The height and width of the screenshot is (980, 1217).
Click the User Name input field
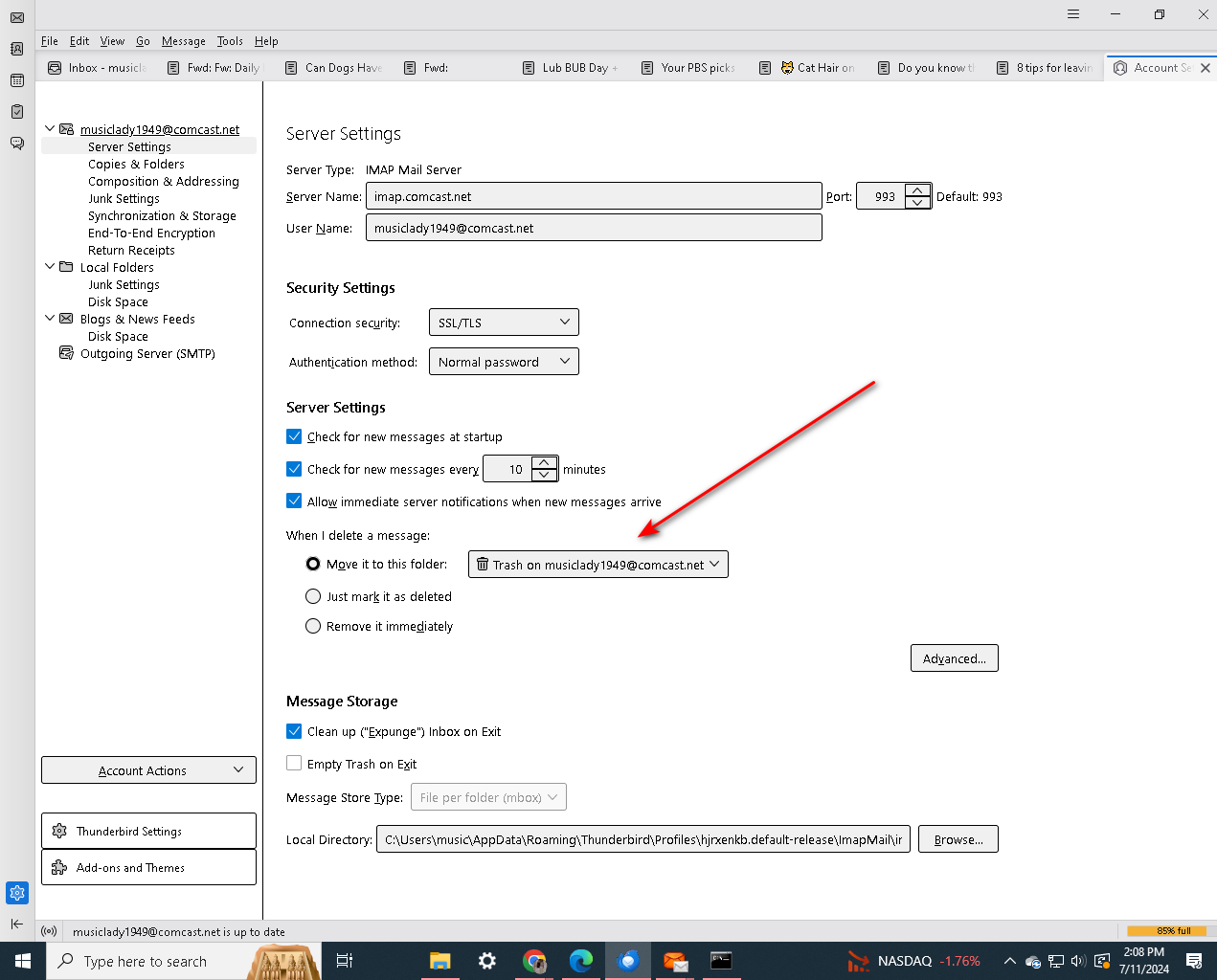click(x=594, y=228)
